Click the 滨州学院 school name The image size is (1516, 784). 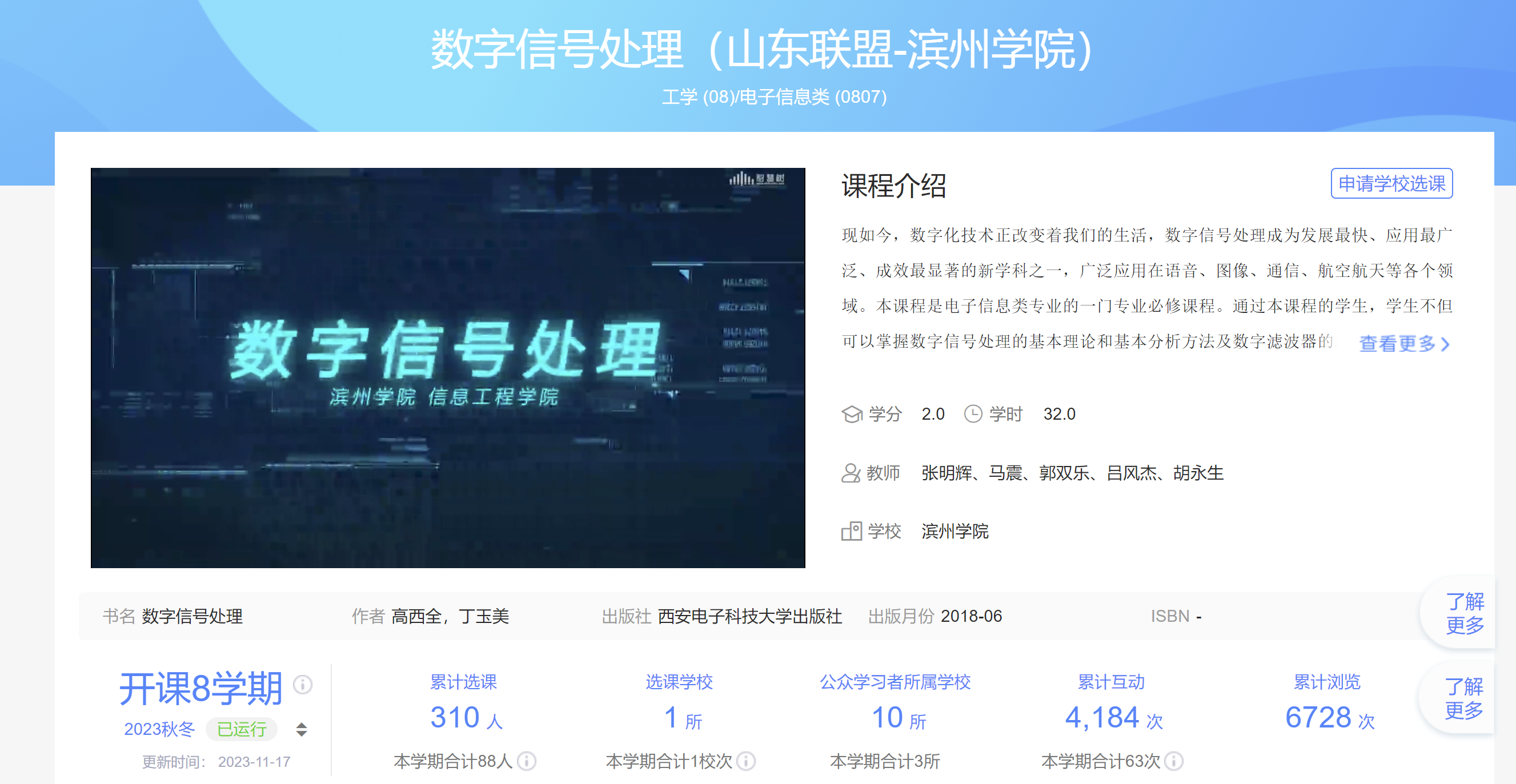coord(954,531)
